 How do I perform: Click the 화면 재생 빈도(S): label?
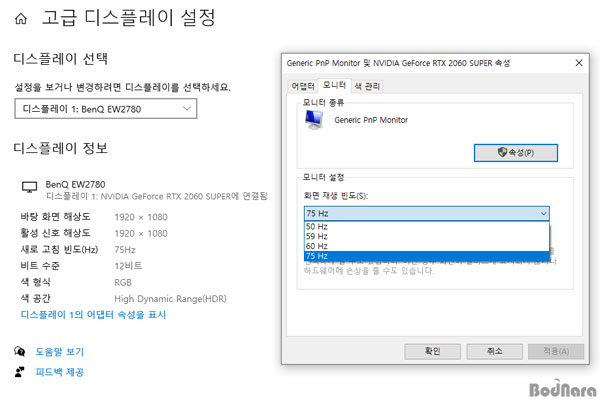coord(336,196)
